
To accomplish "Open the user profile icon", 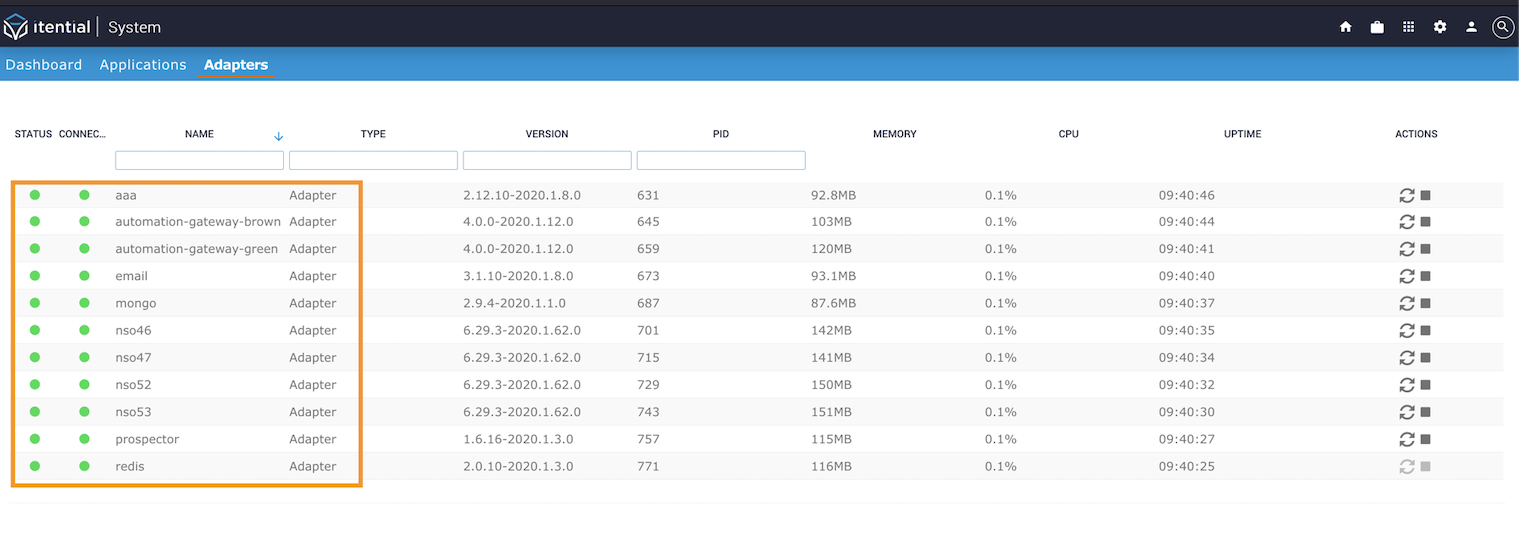I will click(1471, 27).
